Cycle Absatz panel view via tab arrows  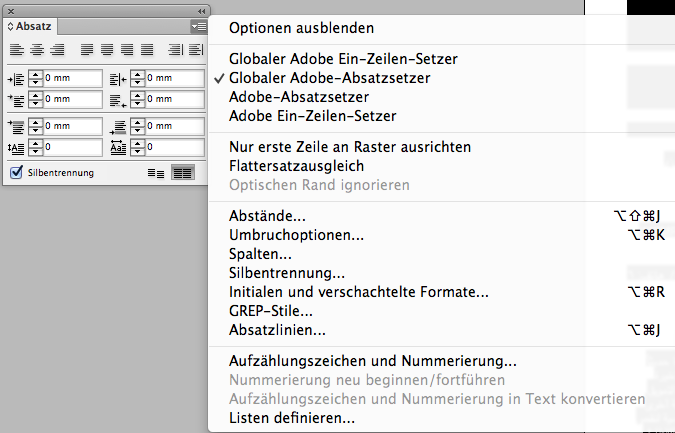[x=10, y=27]
